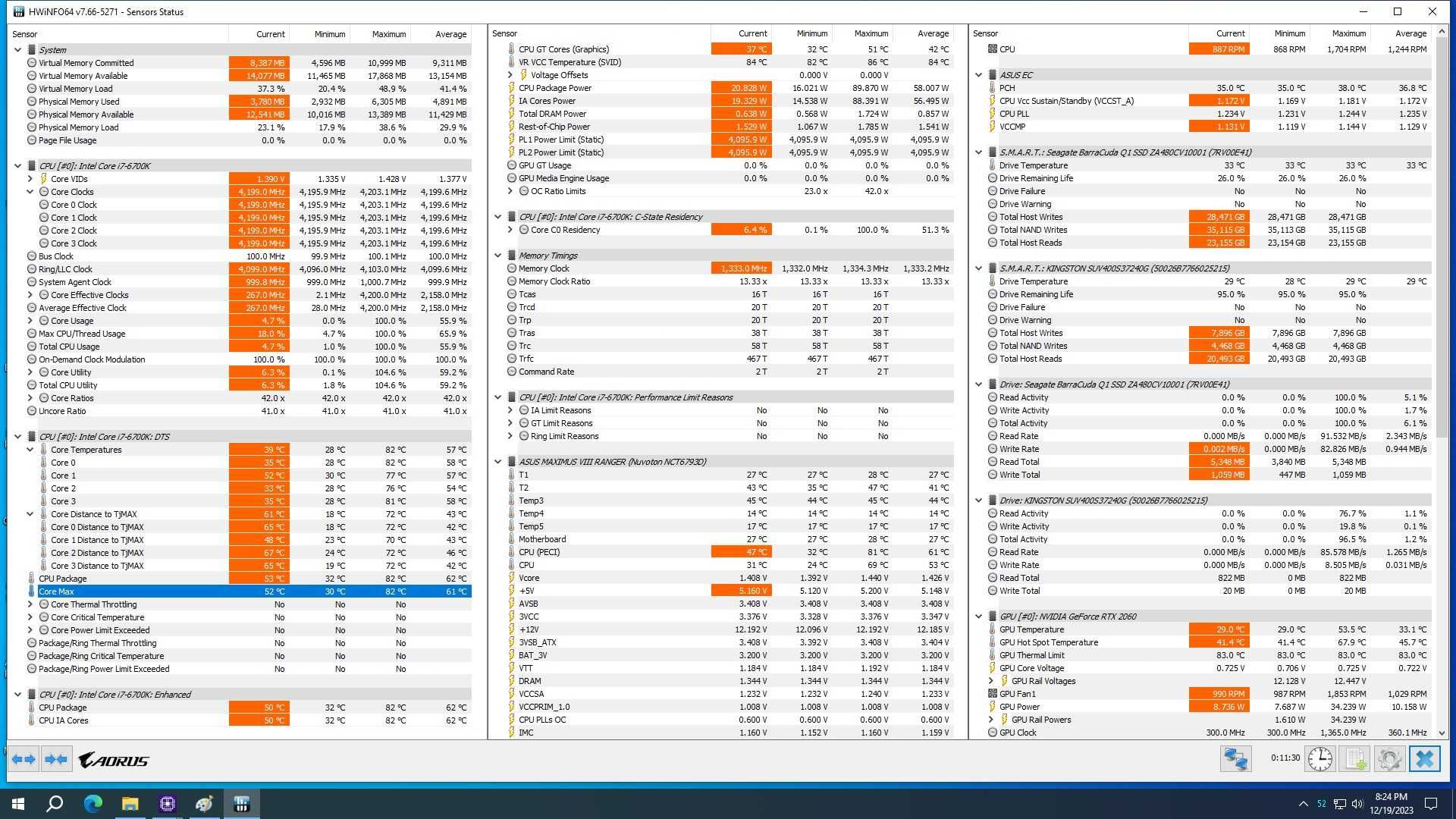Click the expand columns arrows button
This screenshot has height=819, width=1456.
[x=24, y=759]
